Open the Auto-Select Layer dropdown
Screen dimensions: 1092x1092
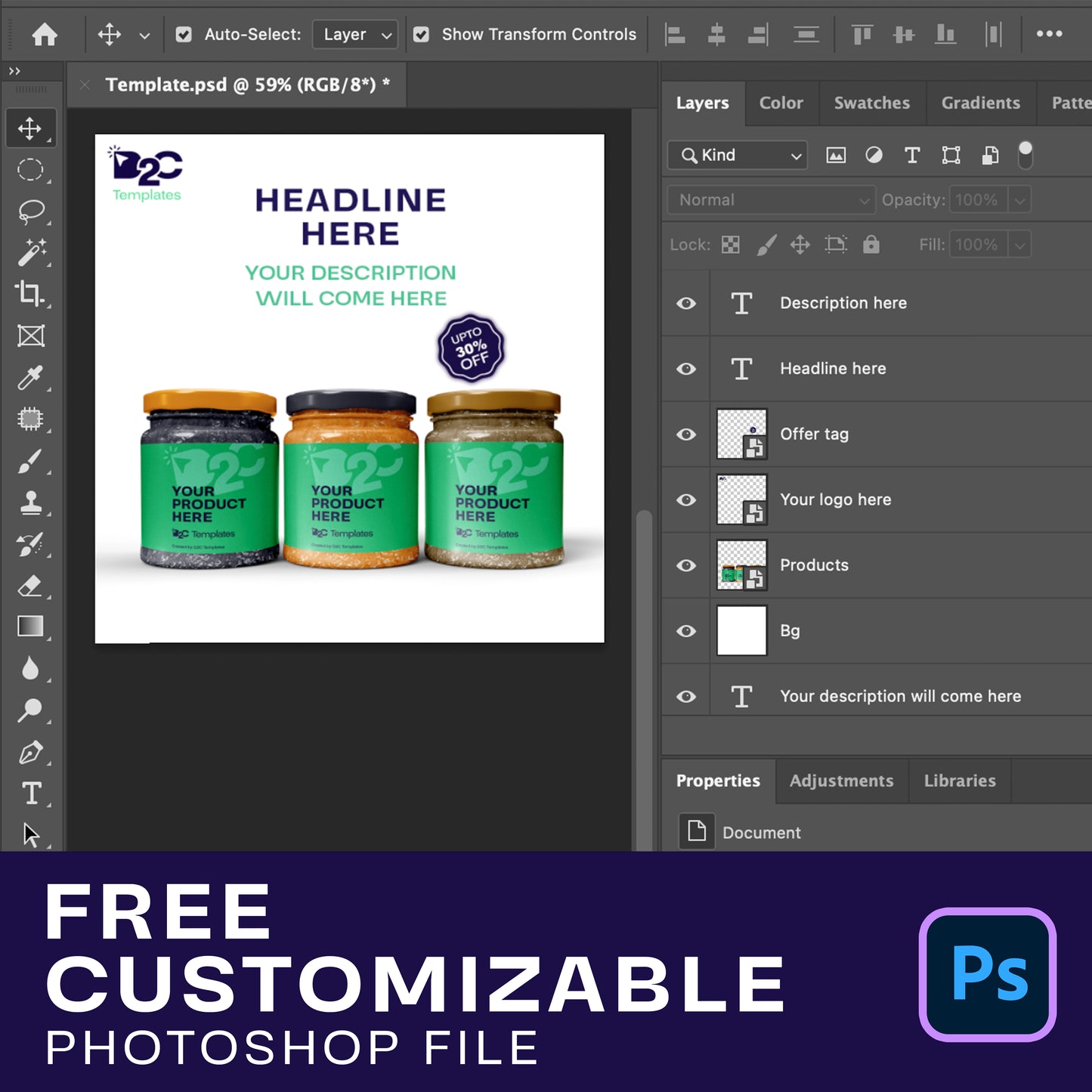click(x=355, y=35)
